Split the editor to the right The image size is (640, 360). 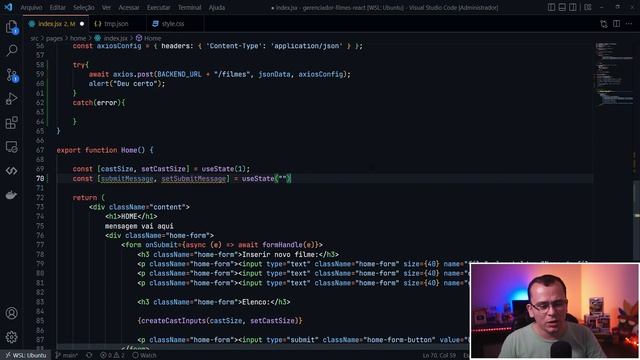[x=616, y=24]
